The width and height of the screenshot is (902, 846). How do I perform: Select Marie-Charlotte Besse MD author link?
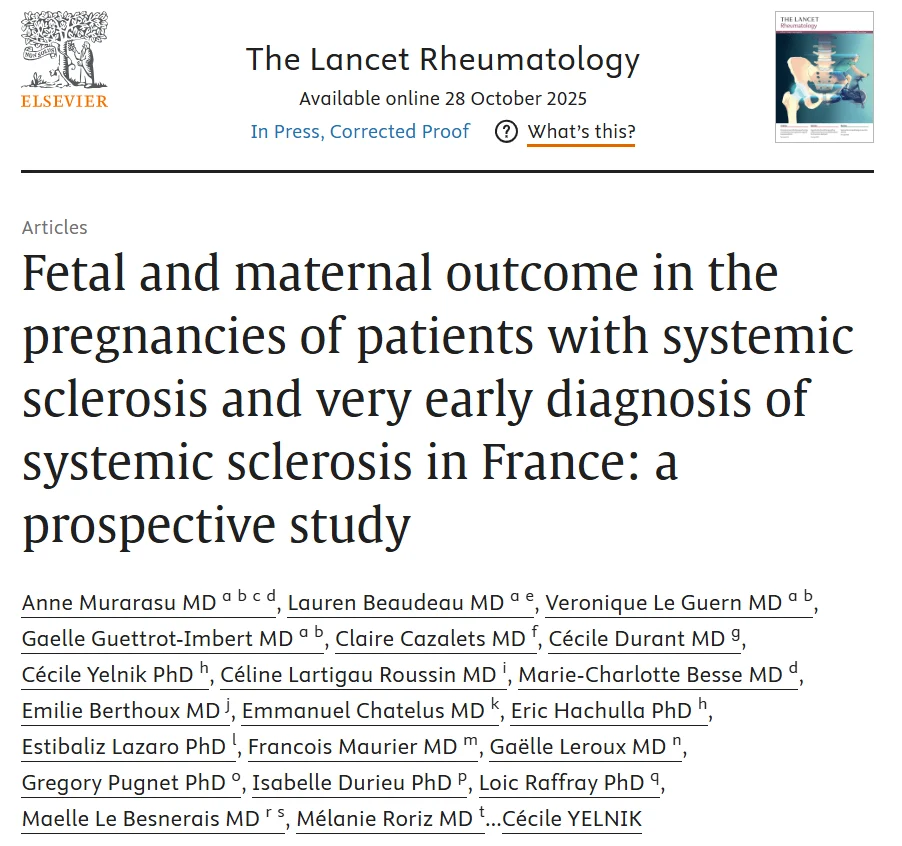650,675
